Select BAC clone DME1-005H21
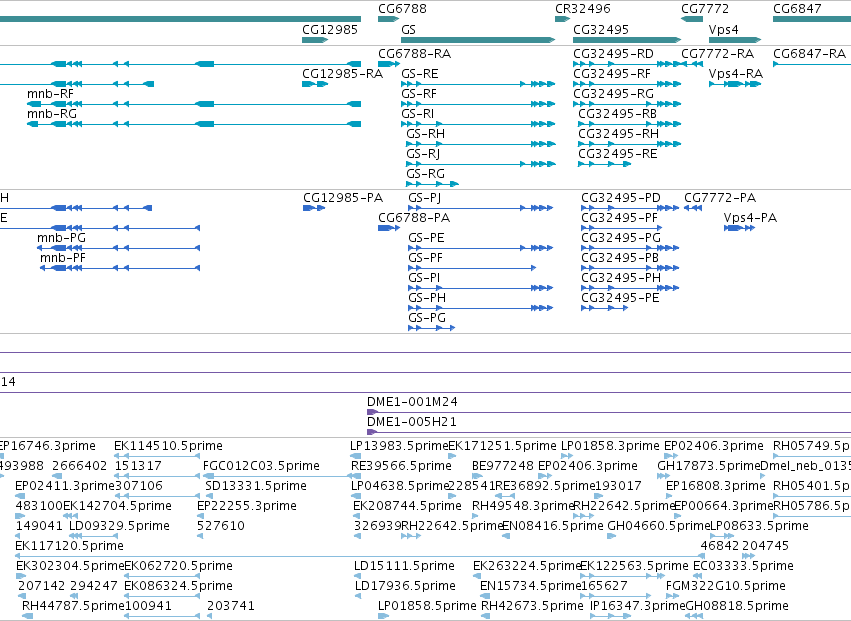851x621 pixels. [609, 432]
